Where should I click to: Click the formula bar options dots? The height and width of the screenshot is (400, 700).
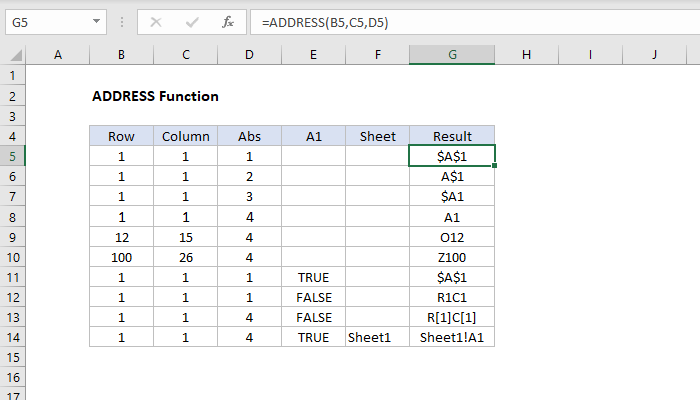tap(124, 20)
